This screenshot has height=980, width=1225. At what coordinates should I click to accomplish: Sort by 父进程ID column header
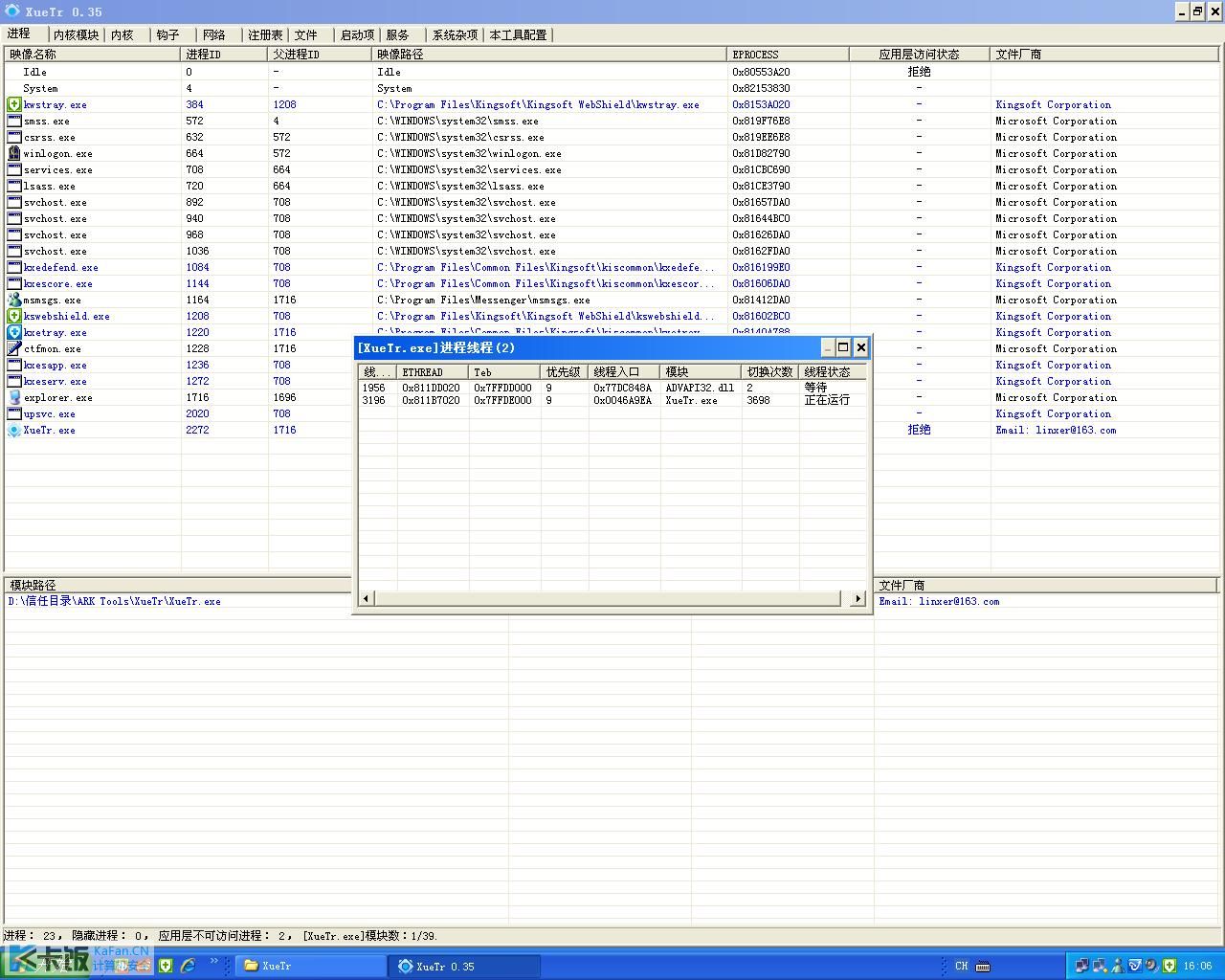coord(321,55)
